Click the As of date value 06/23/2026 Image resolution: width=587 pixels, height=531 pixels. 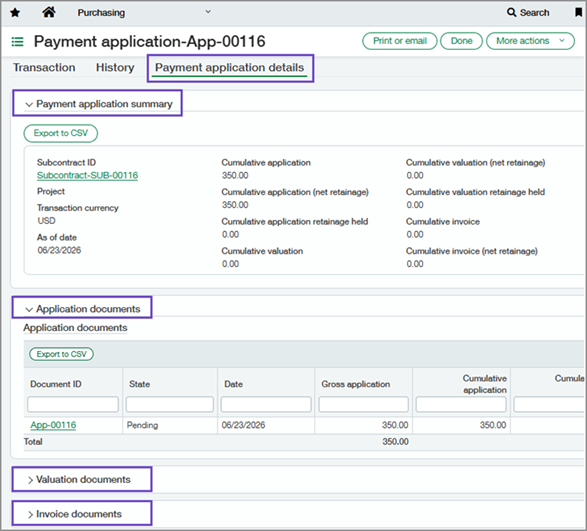click(x=59, y=250)
